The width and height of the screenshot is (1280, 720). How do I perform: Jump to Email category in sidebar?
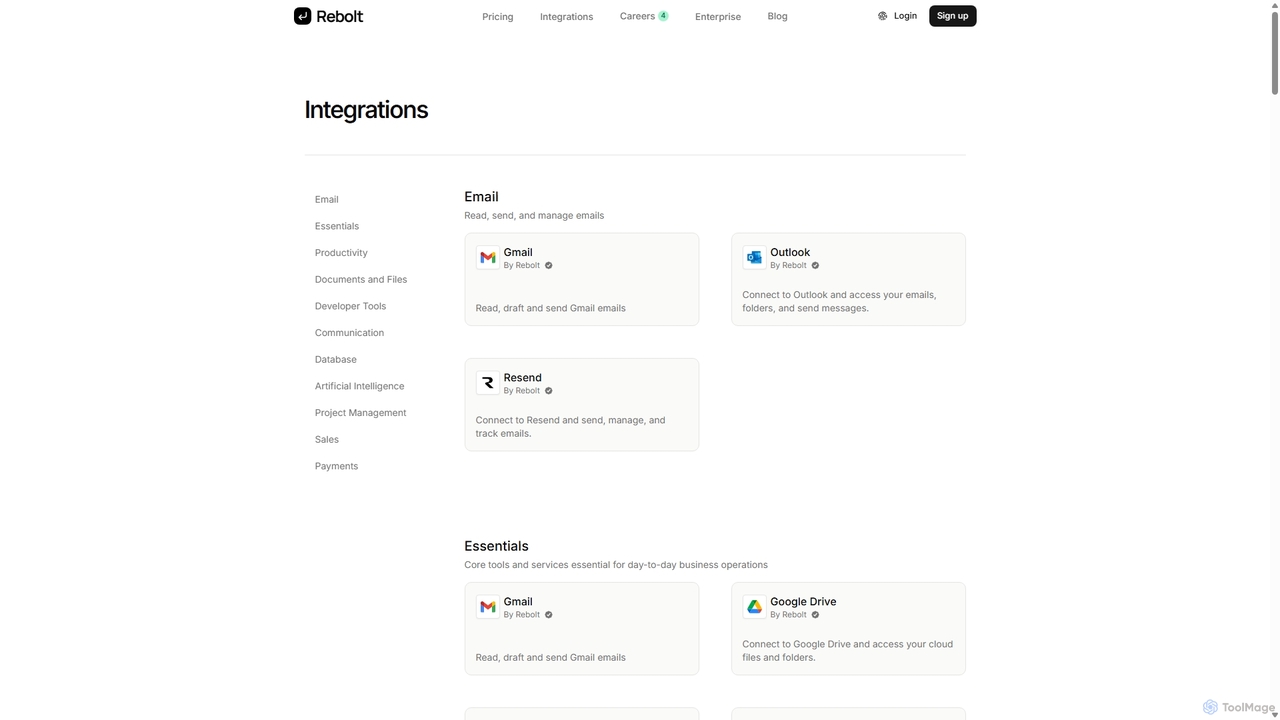(327, 200)
